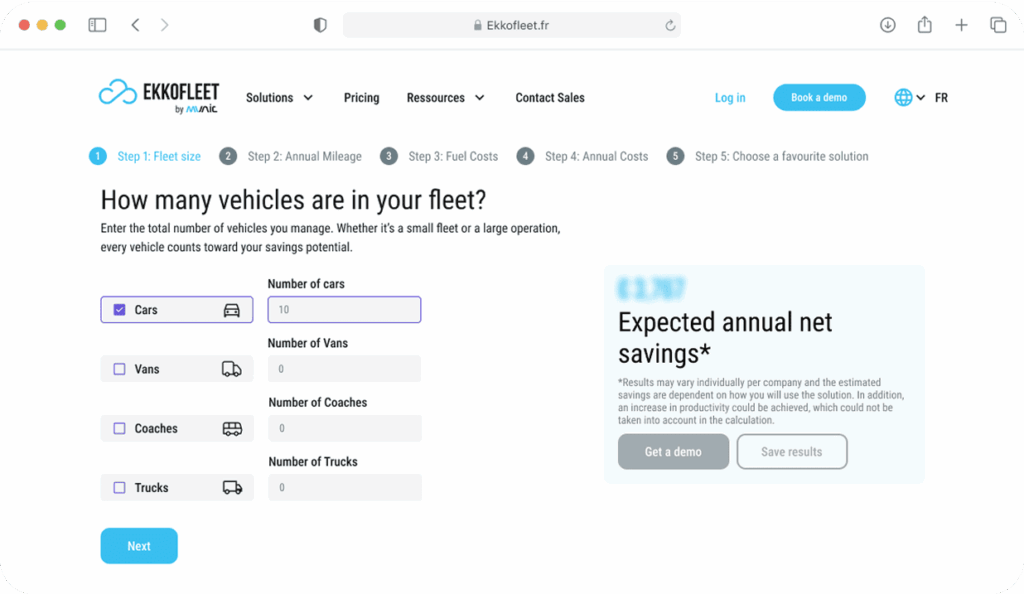This screenshot has height=594, width=1024.
Task: Tick the Coaches checkbox
Action: coord(120,428)
